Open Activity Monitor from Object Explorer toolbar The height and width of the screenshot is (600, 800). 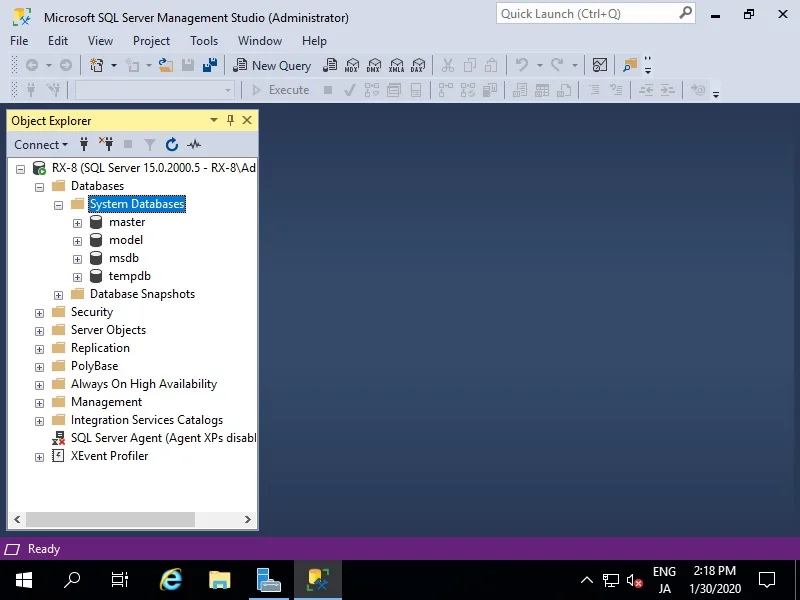click(x=194, y=144)
